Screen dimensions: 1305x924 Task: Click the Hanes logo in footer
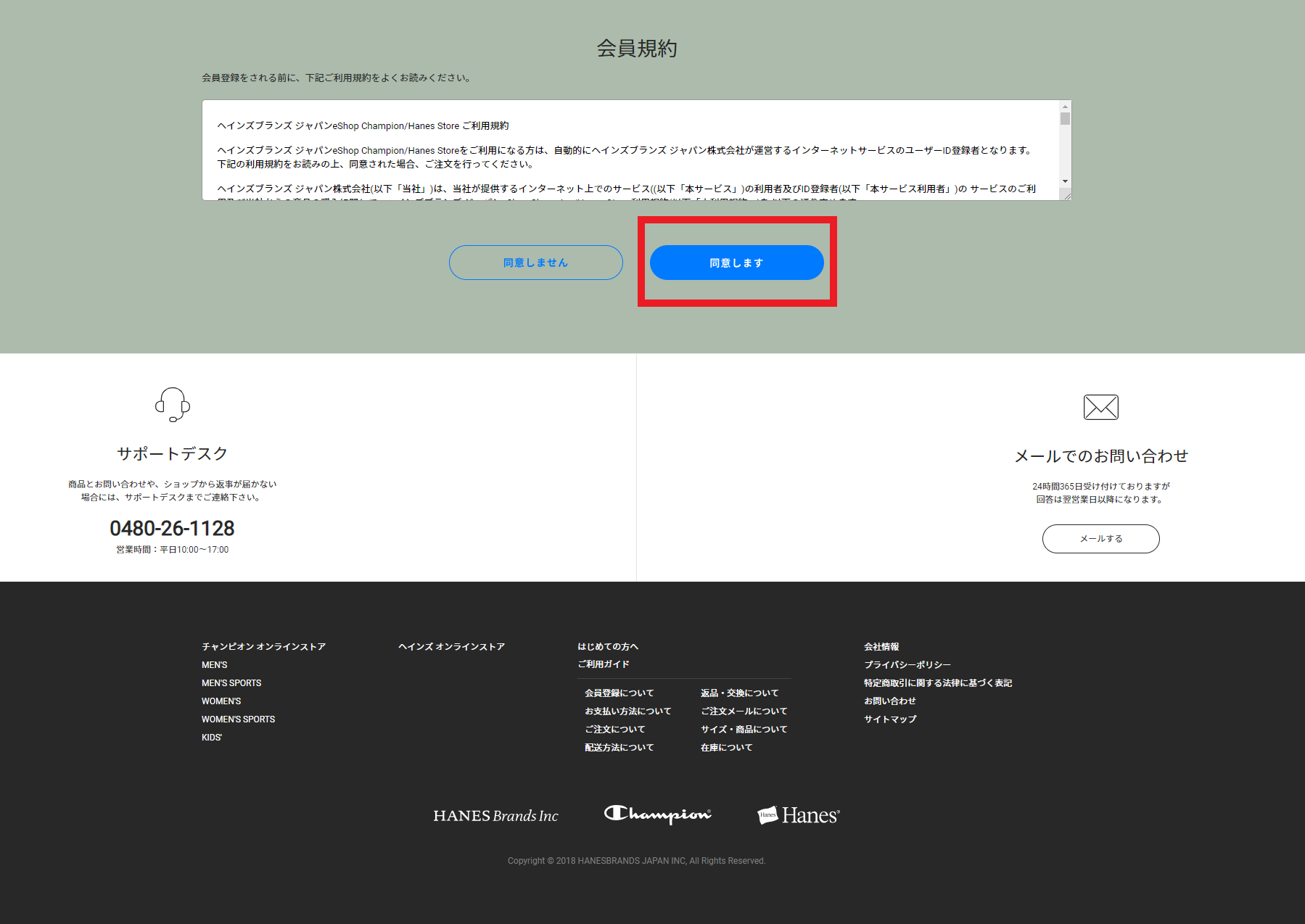(798, 815)
